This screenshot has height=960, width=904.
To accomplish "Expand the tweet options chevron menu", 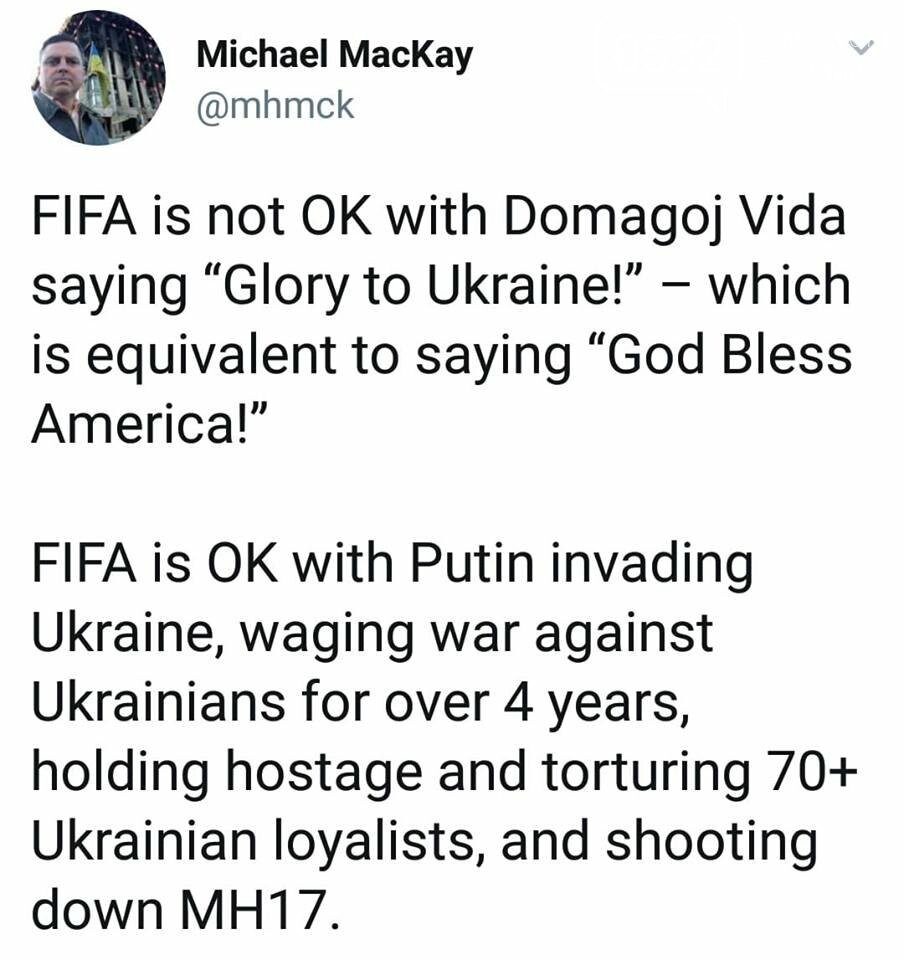I will point(861,47).
